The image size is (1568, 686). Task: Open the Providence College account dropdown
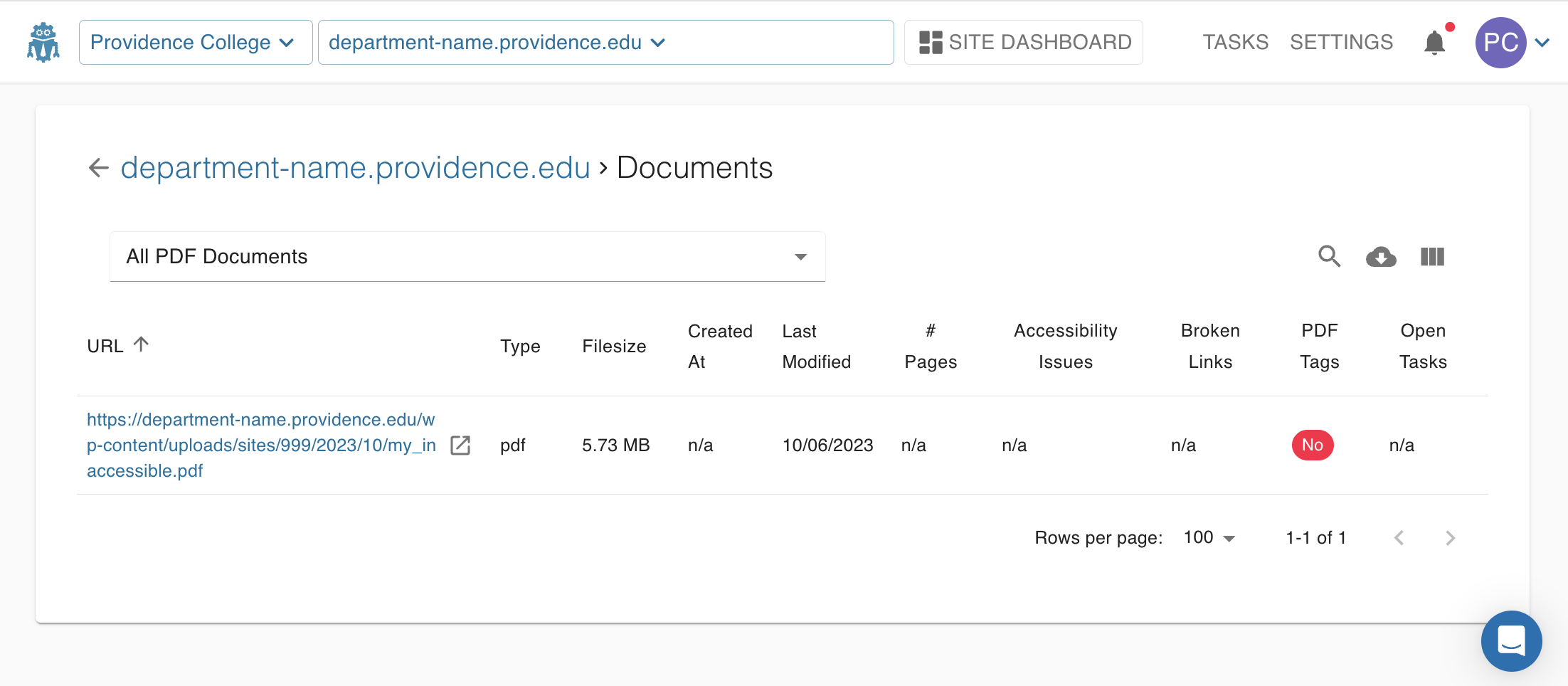194,42
